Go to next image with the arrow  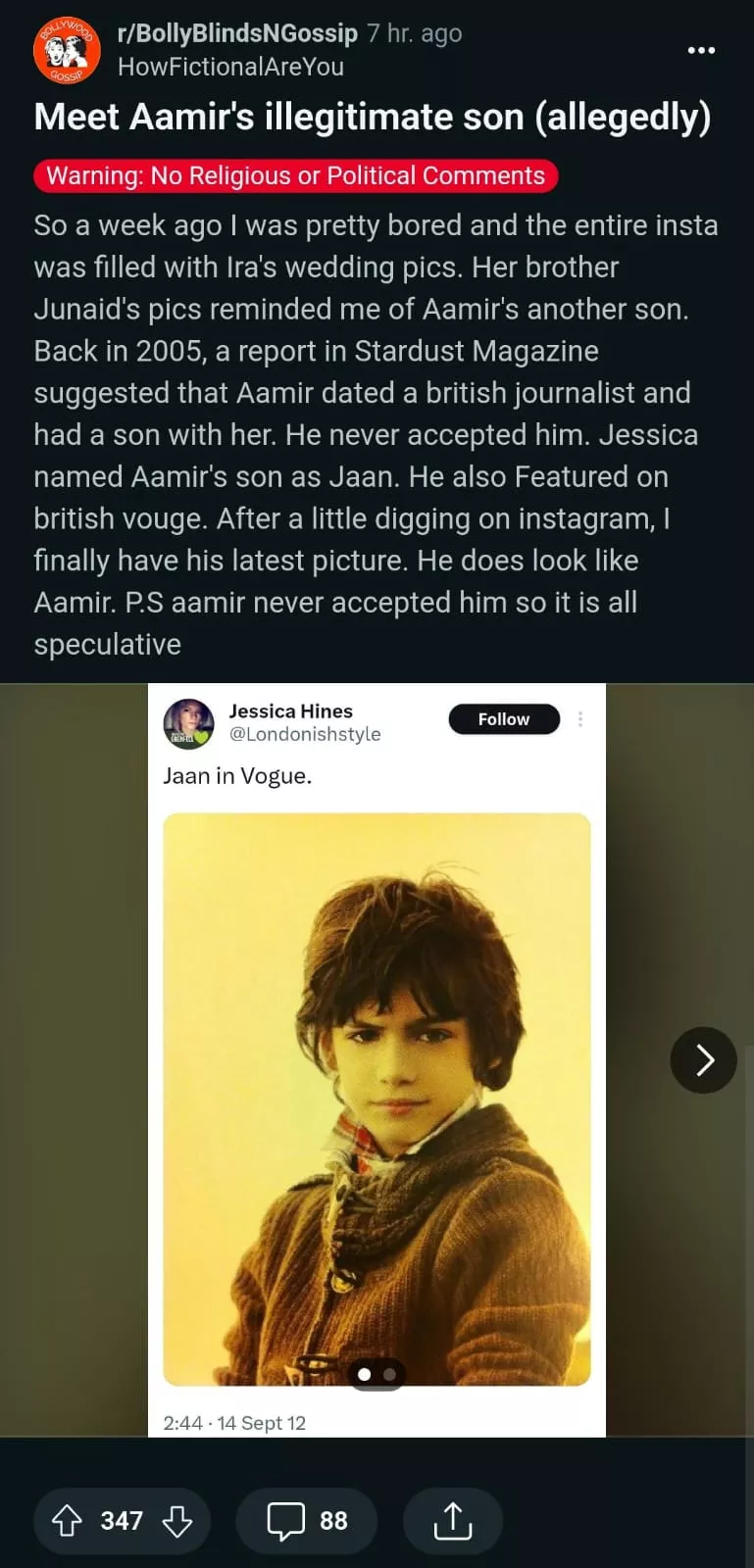(x=703, y=1059)
